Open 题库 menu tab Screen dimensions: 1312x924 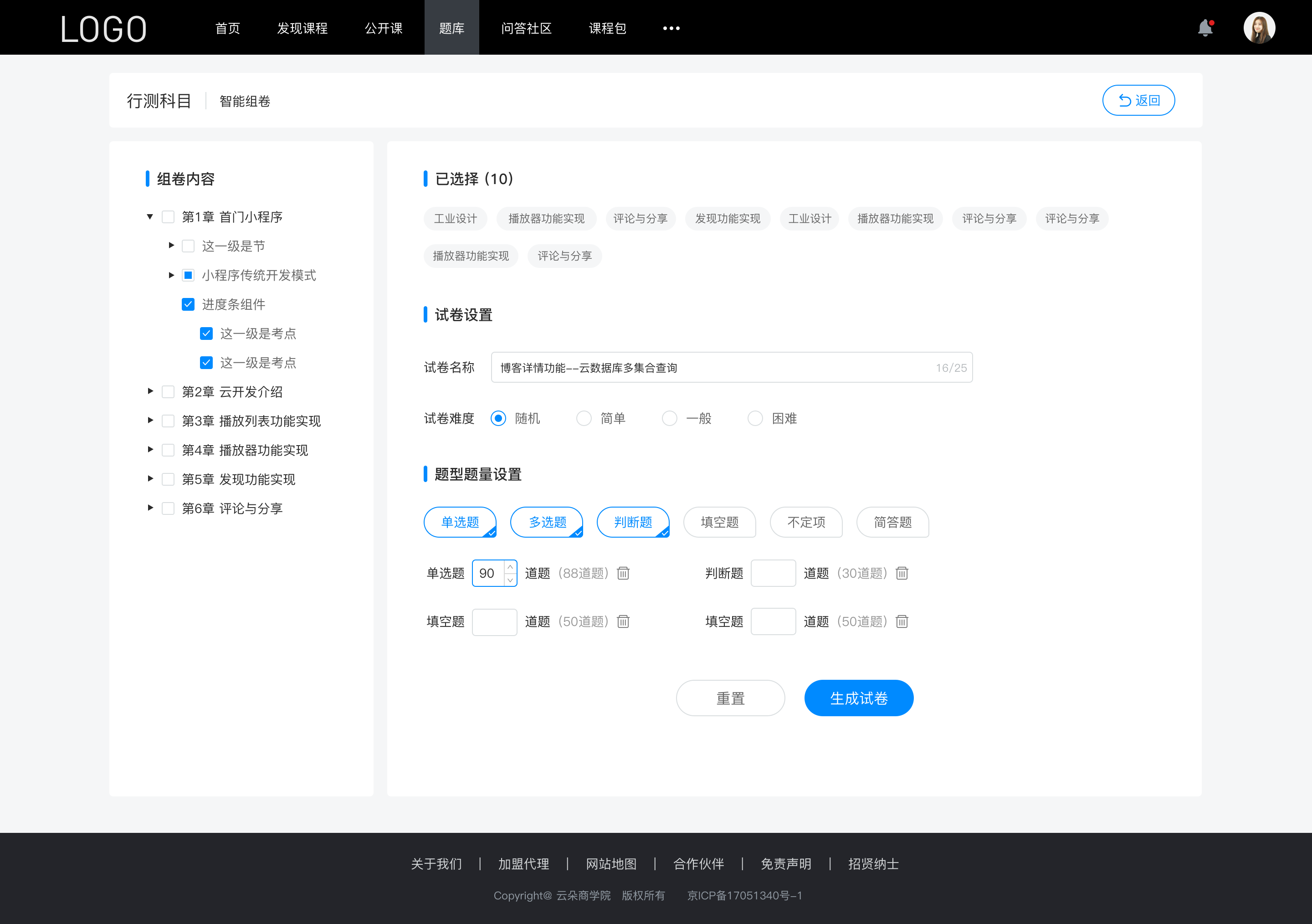coord(450,27)
